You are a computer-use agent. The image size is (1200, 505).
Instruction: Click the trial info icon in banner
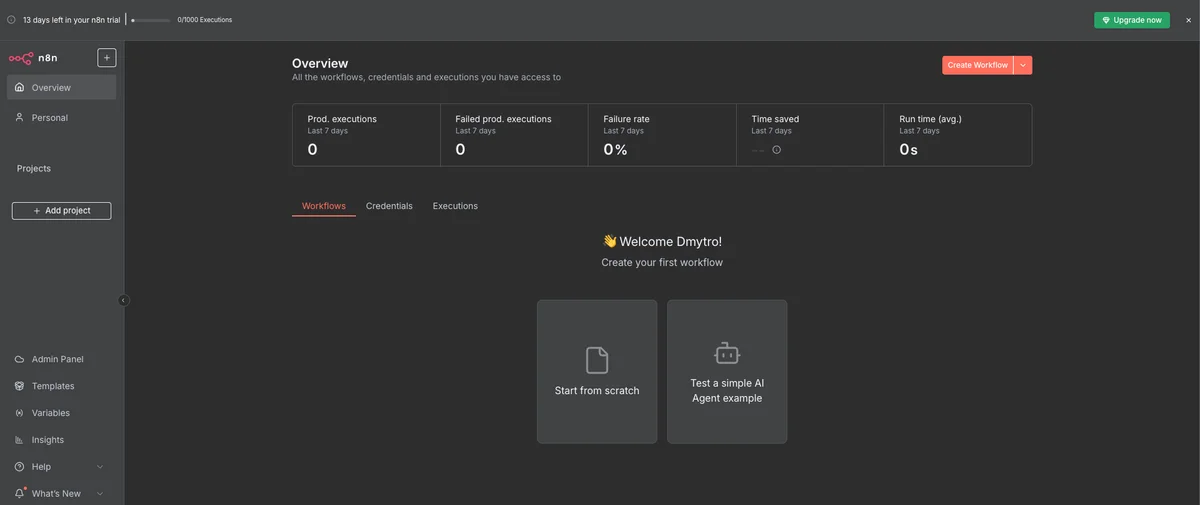[11, 19]
